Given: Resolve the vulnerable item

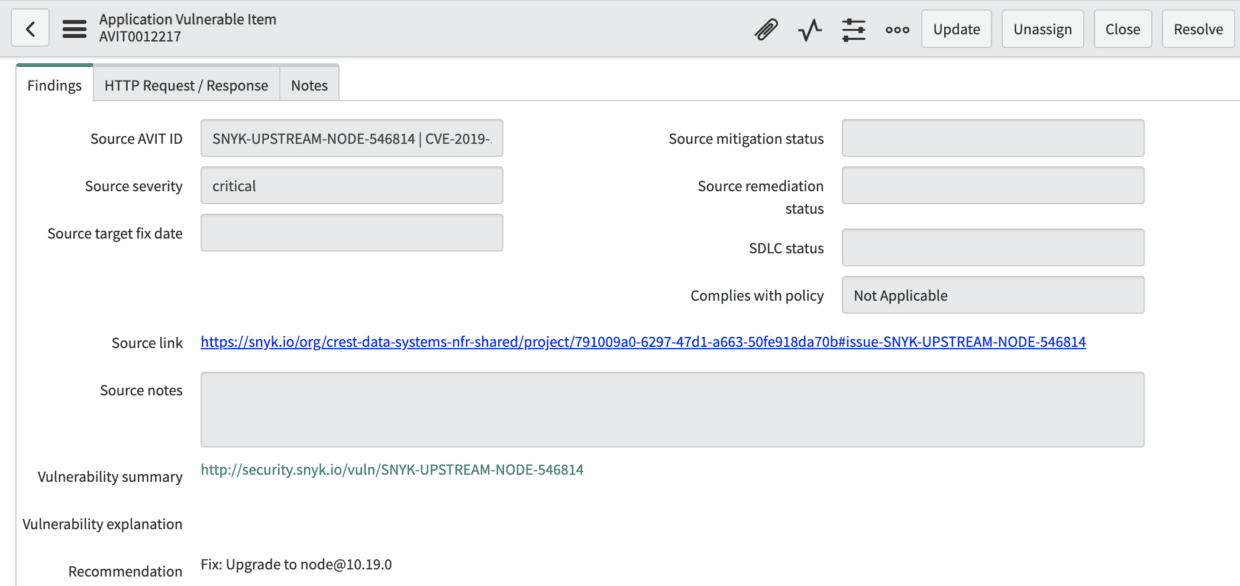Looking at the screenshot, I should [x=1198, y=28].
